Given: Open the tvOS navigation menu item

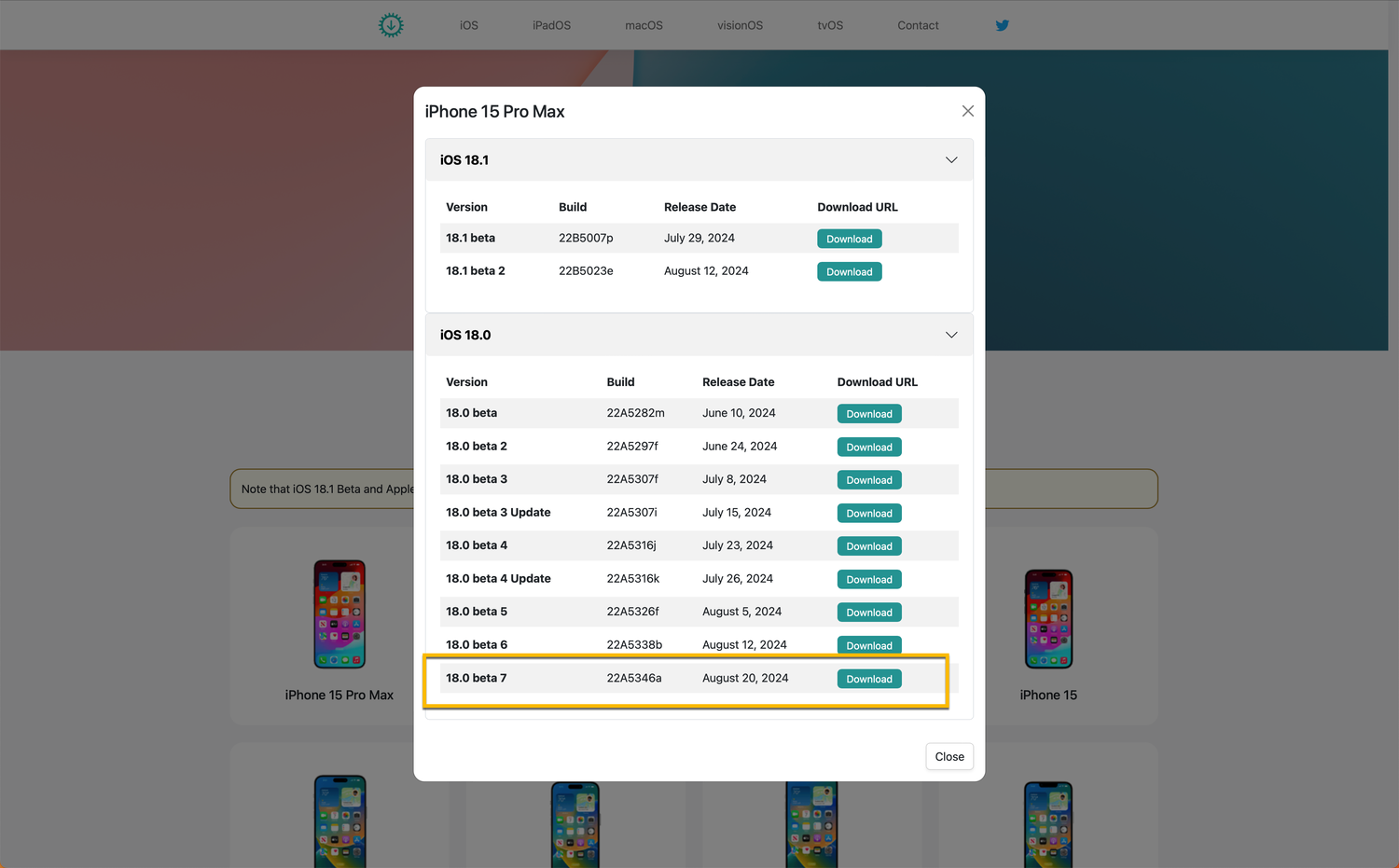Looking at the screenshot, I should pyautogui.click(x=830, y=25).
